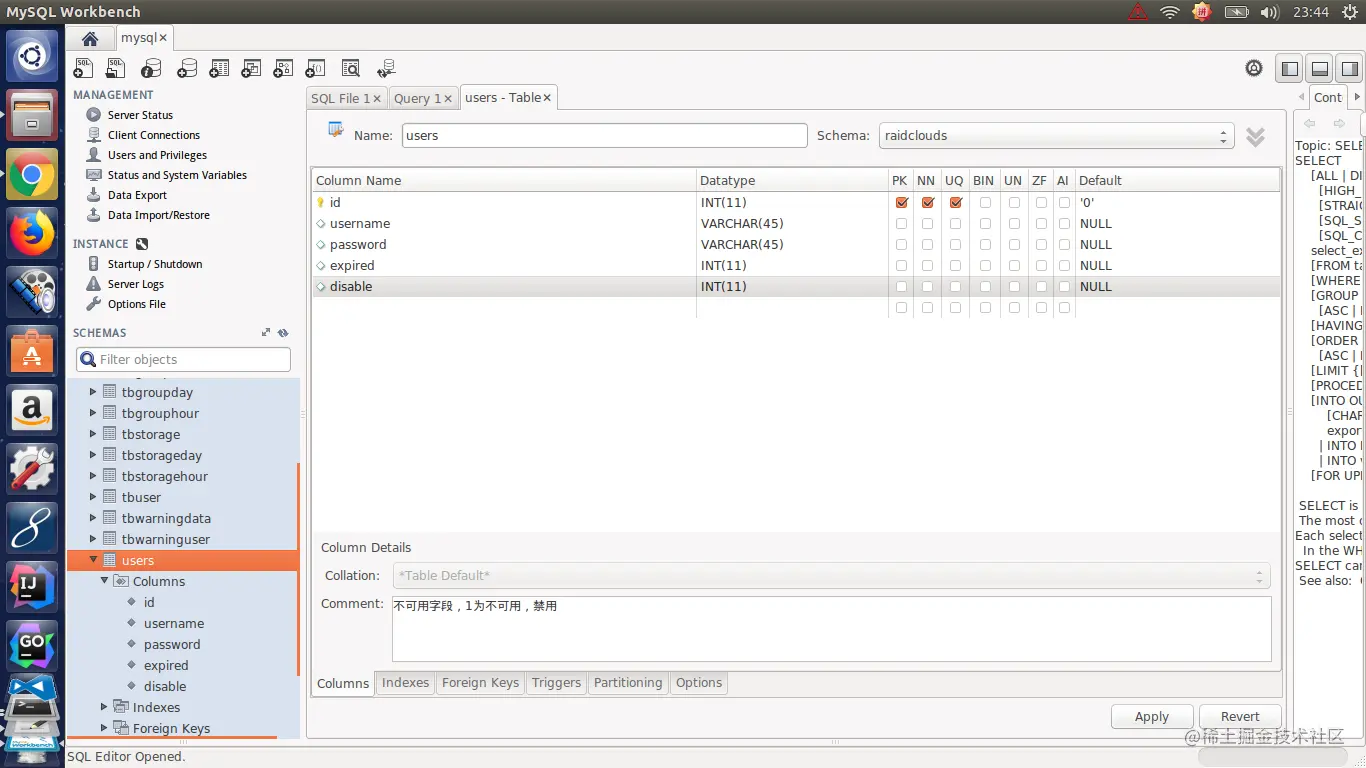Open the Collation dropdown
Image resolution: width=1366 pixels, height=768 pixels.
coord(831,576)
